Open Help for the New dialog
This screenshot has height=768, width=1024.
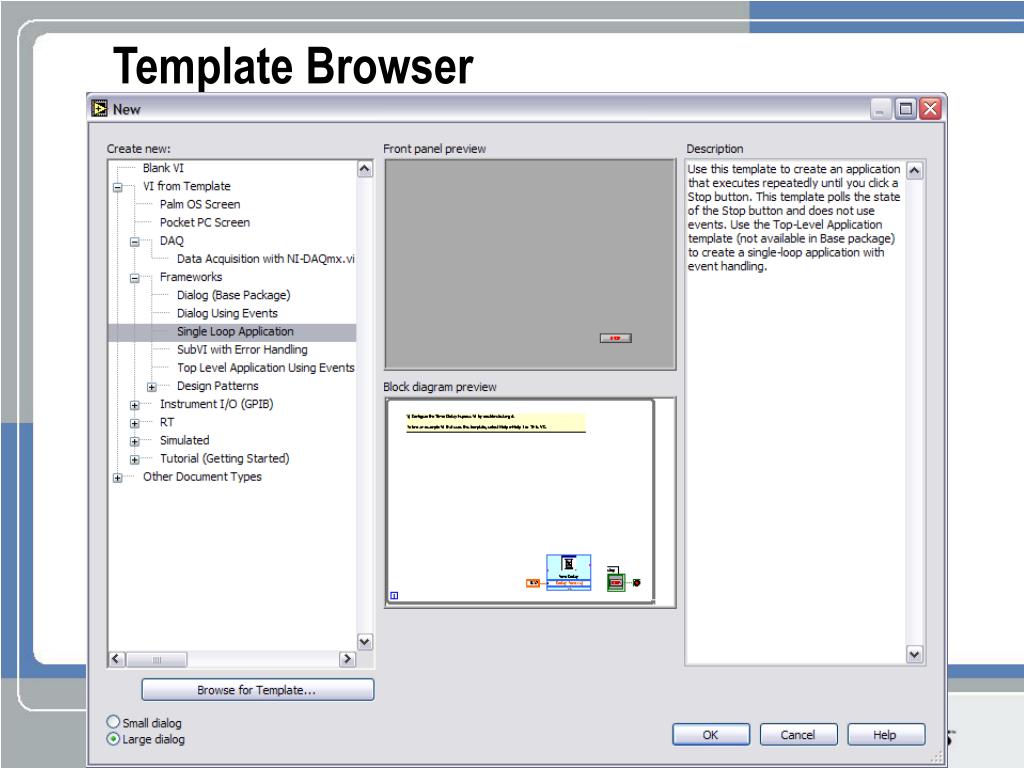coord(886,735)
